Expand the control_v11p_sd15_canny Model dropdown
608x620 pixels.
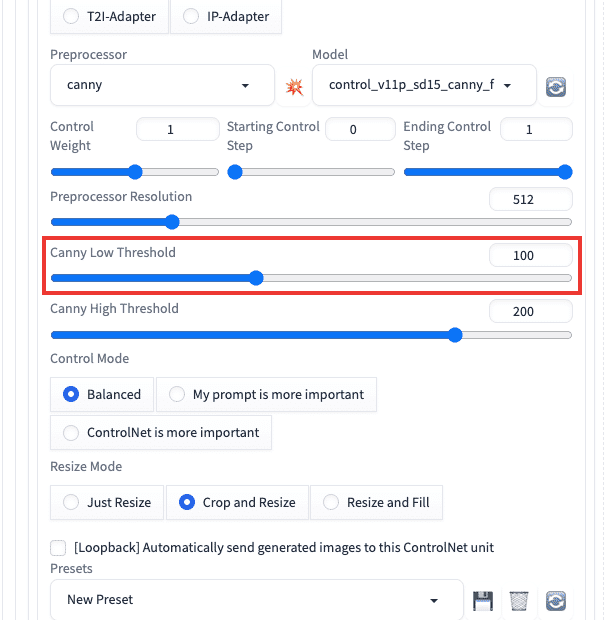click(424, 86)
